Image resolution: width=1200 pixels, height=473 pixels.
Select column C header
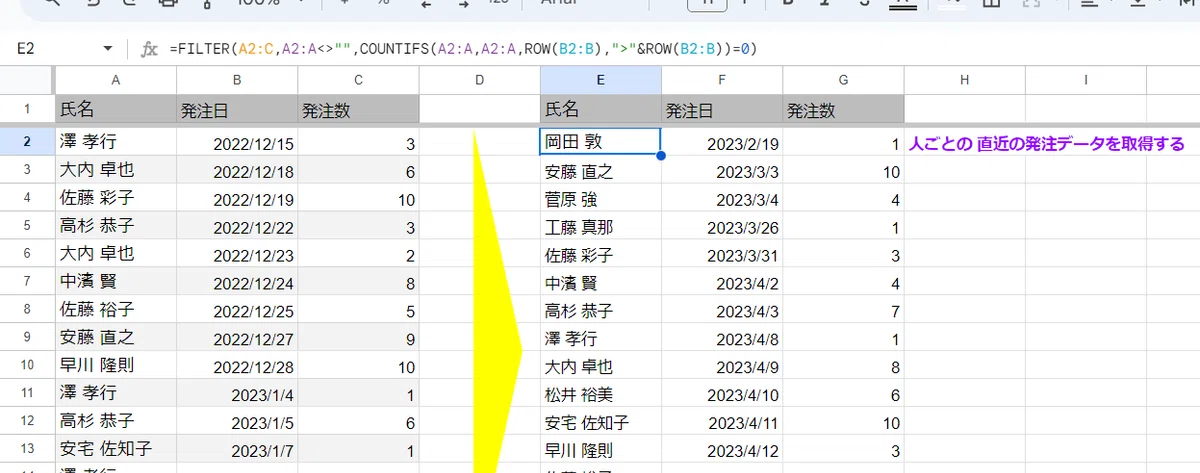[x=358, y=79]
